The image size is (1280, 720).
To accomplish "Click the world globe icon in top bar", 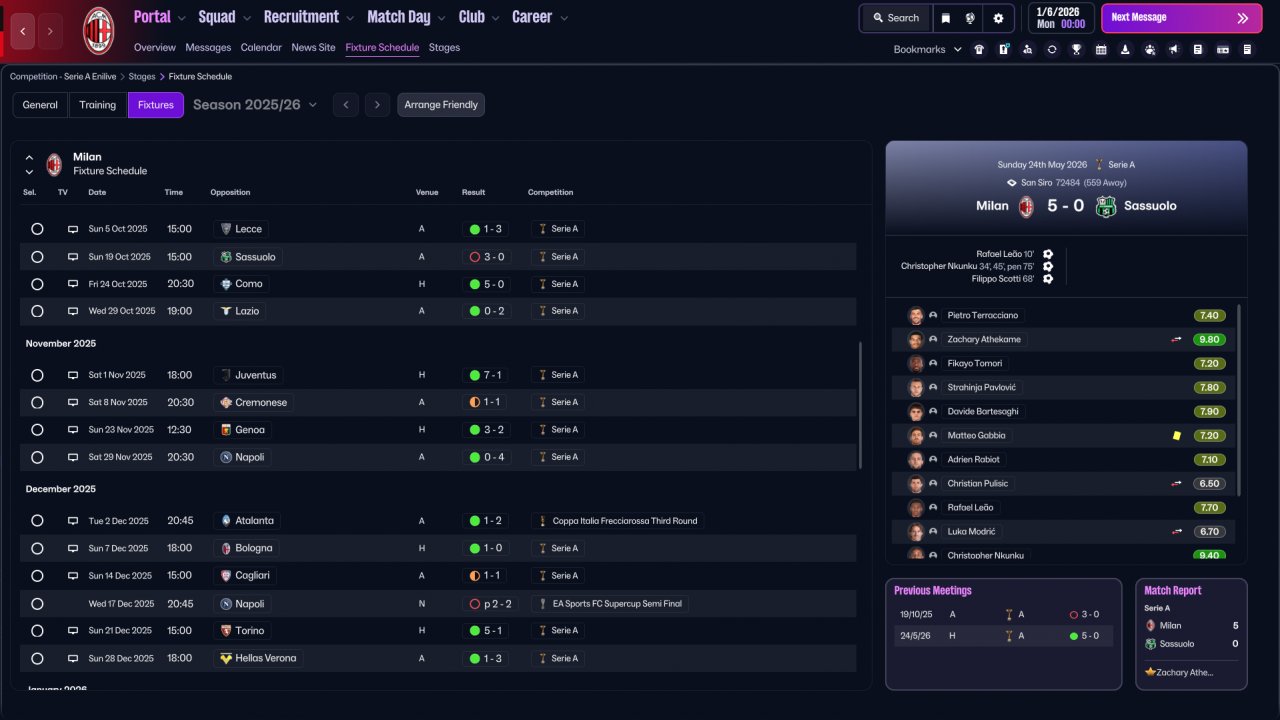I will 970,18.
